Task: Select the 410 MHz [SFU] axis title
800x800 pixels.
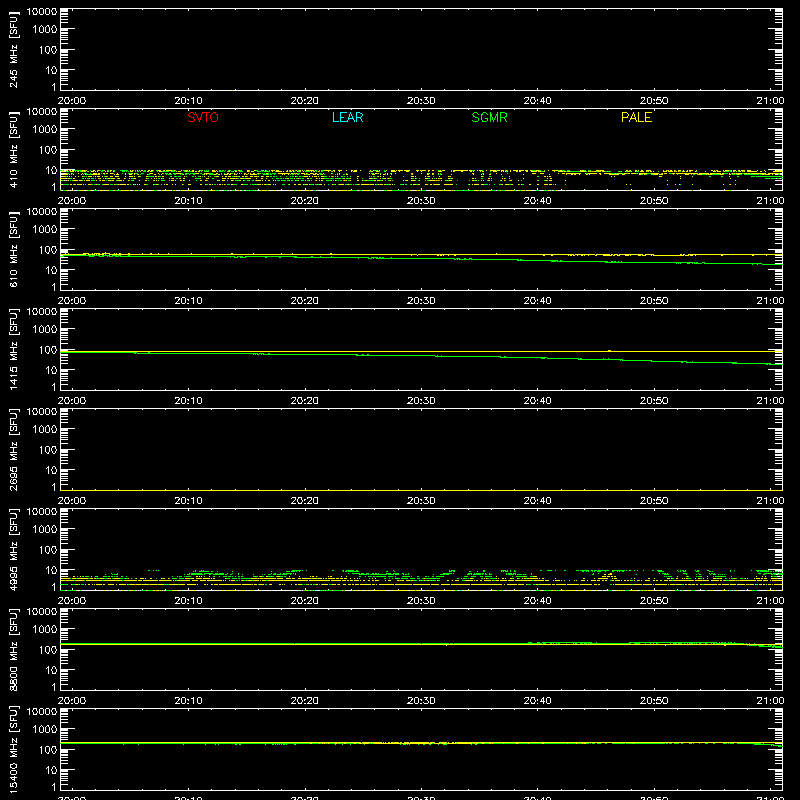Action: (x=13, y=149)
